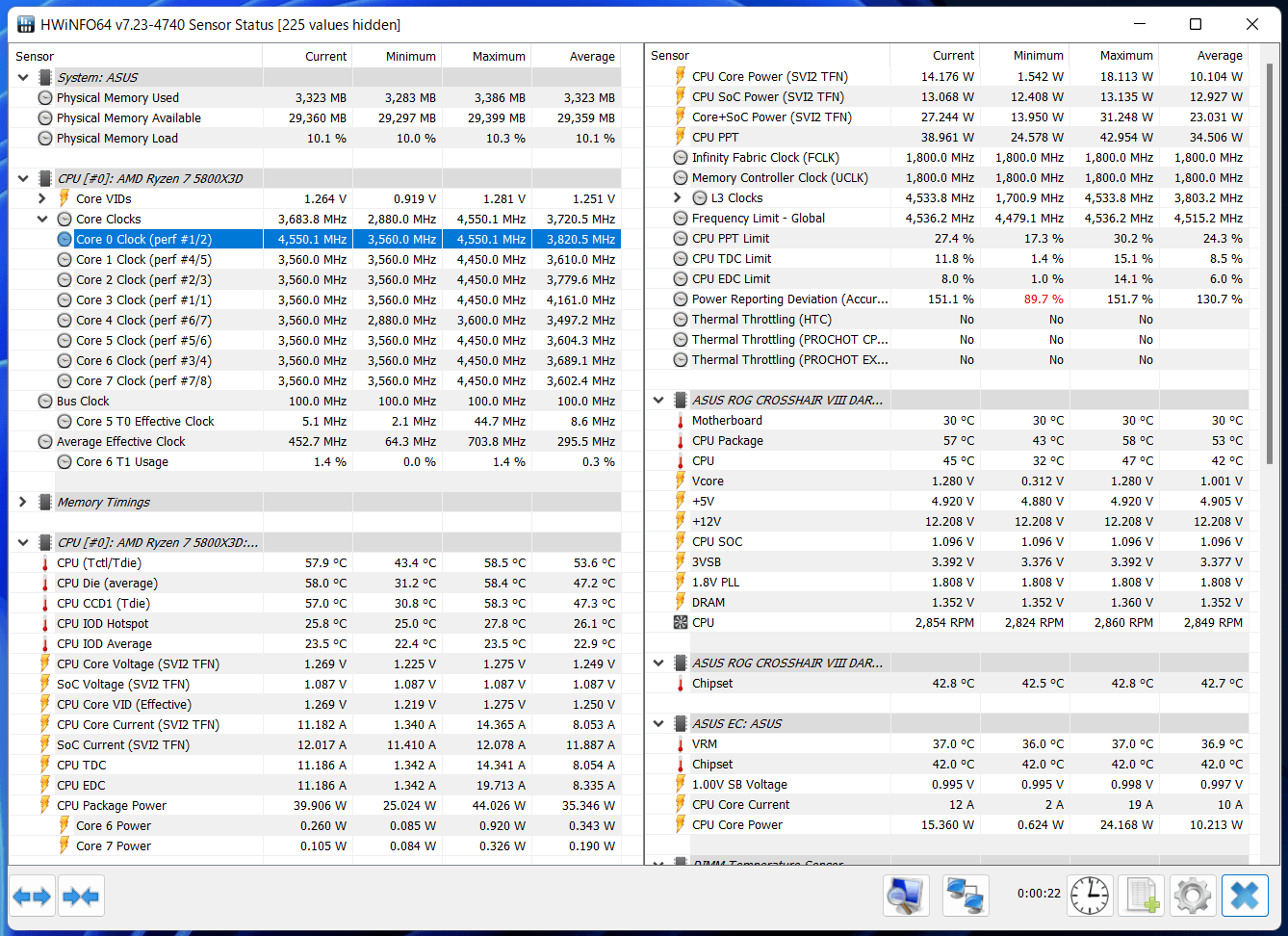The width and height of the screenshot is (1288, 936).
Task: Click the fan icon beside CPU RPM
Action: click(681, 622)
